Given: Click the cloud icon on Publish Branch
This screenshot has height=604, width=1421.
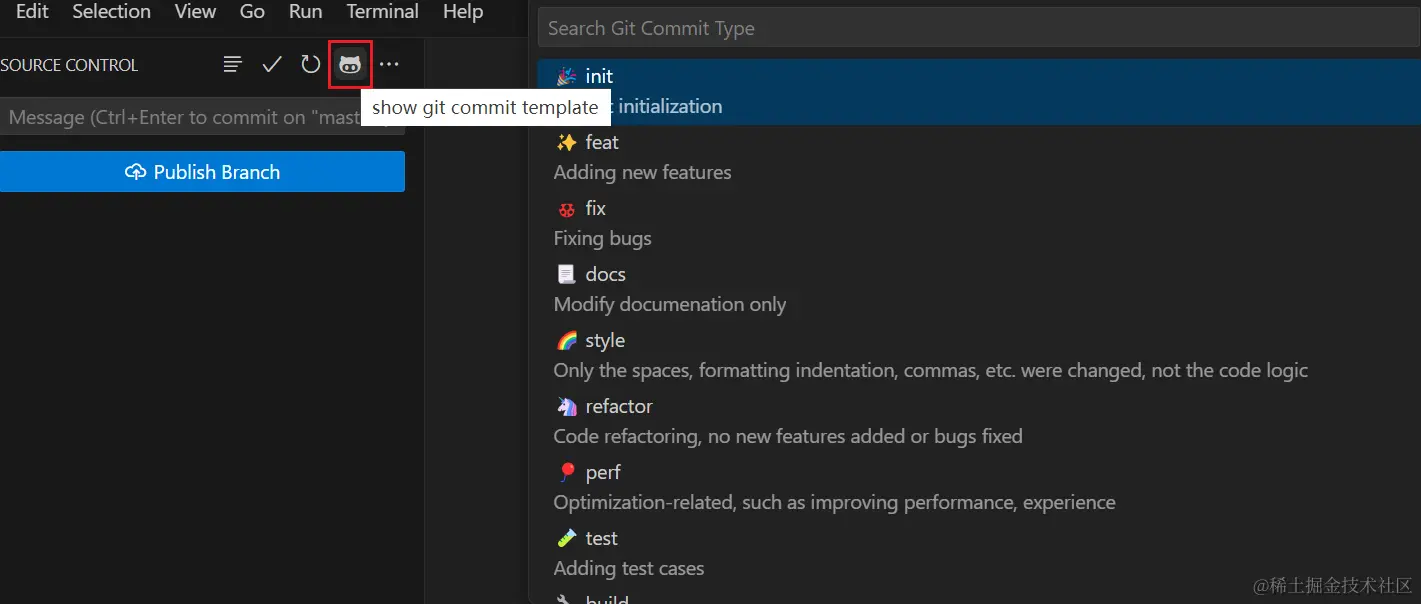Looking at the screenshot, I should point(135,172).
